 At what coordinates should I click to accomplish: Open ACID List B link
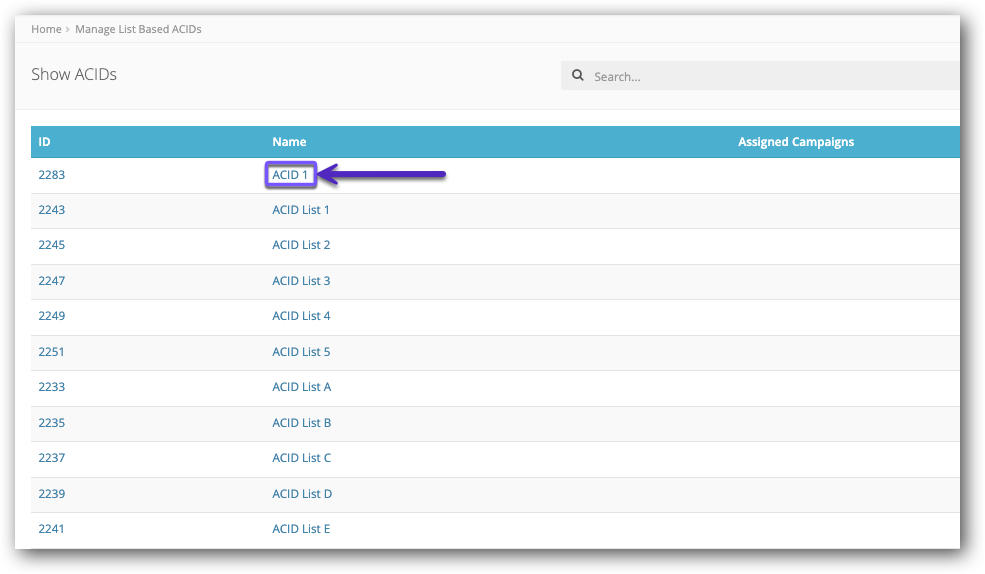(x=301, y=423)
